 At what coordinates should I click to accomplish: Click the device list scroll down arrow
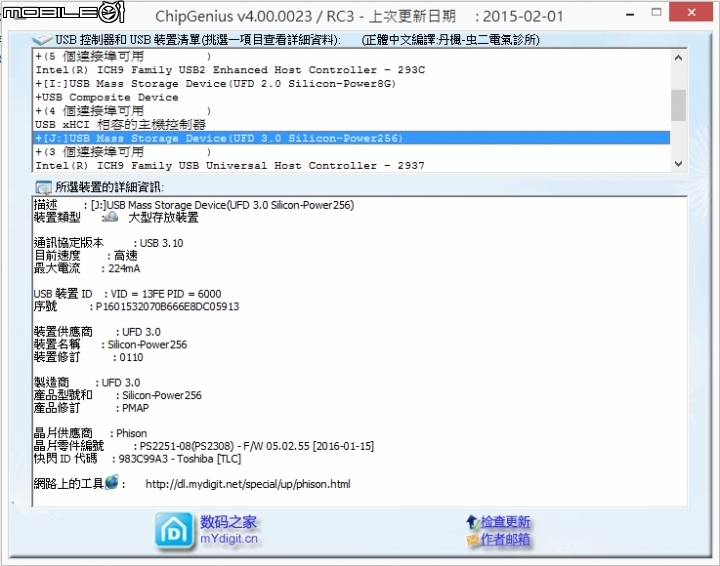678,164
